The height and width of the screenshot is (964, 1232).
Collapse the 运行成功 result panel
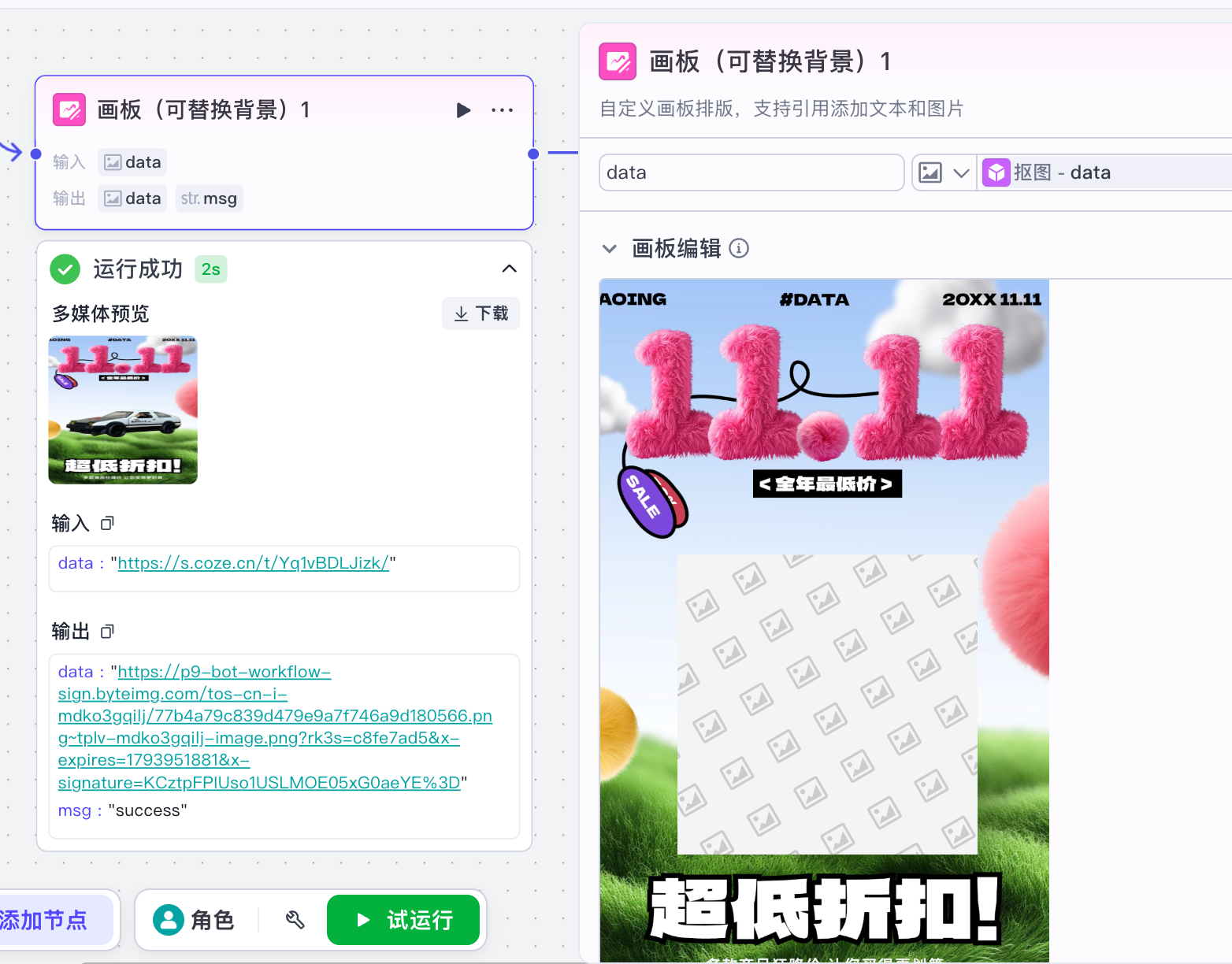point(509,269)
